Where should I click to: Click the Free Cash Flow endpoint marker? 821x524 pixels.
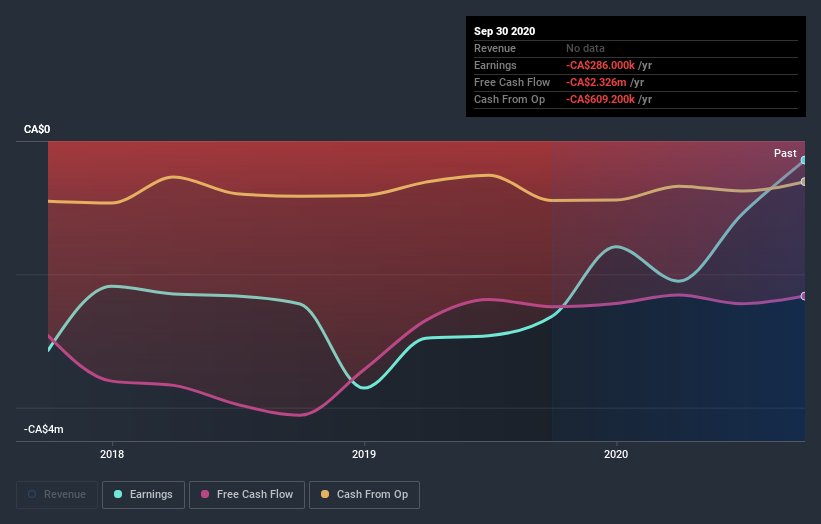pyautogui.click(x=804, y=296)
